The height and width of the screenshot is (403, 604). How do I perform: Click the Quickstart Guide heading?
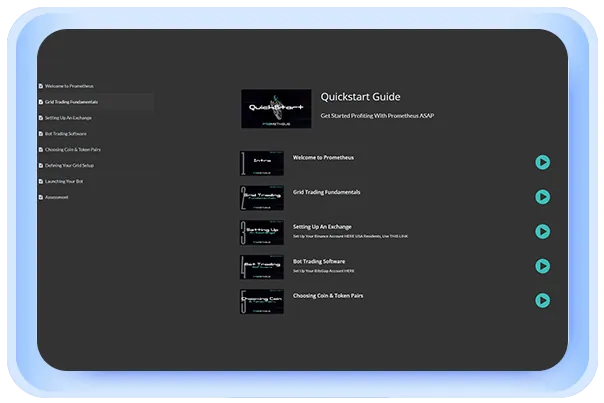(360, 97)
